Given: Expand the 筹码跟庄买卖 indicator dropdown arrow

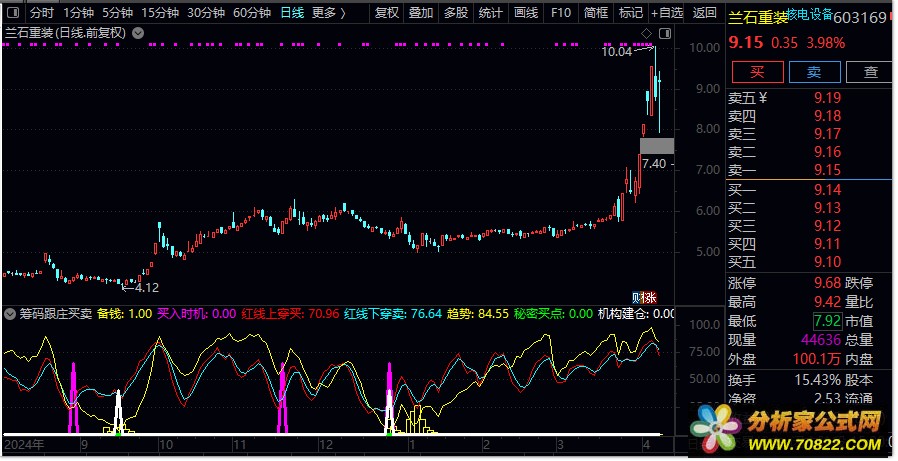Looking at the screenshot, I should click(x=10, y=314).
